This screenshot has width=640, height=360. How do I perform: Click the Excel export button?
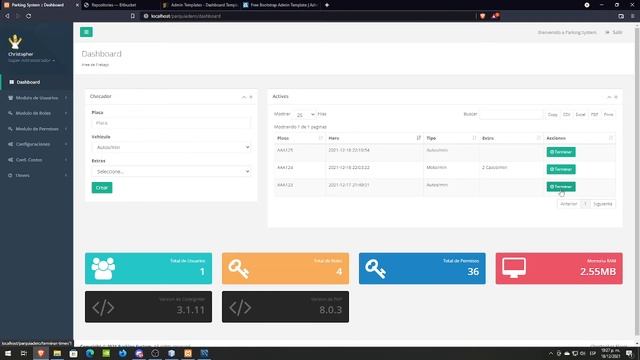[580, 115]
